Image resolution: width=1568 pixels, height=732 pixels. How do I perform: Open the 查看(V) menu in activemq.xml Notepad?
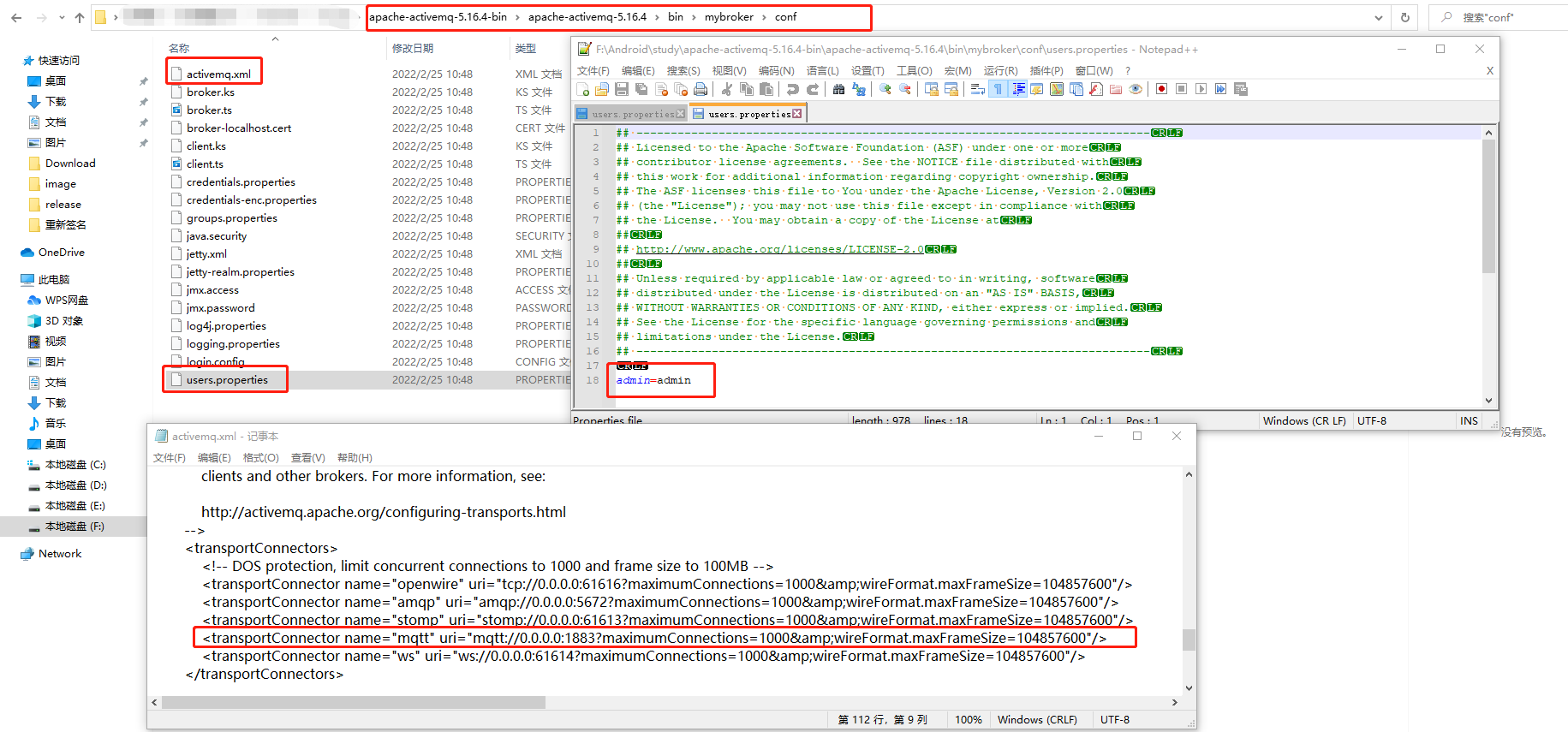click(308, 458)
